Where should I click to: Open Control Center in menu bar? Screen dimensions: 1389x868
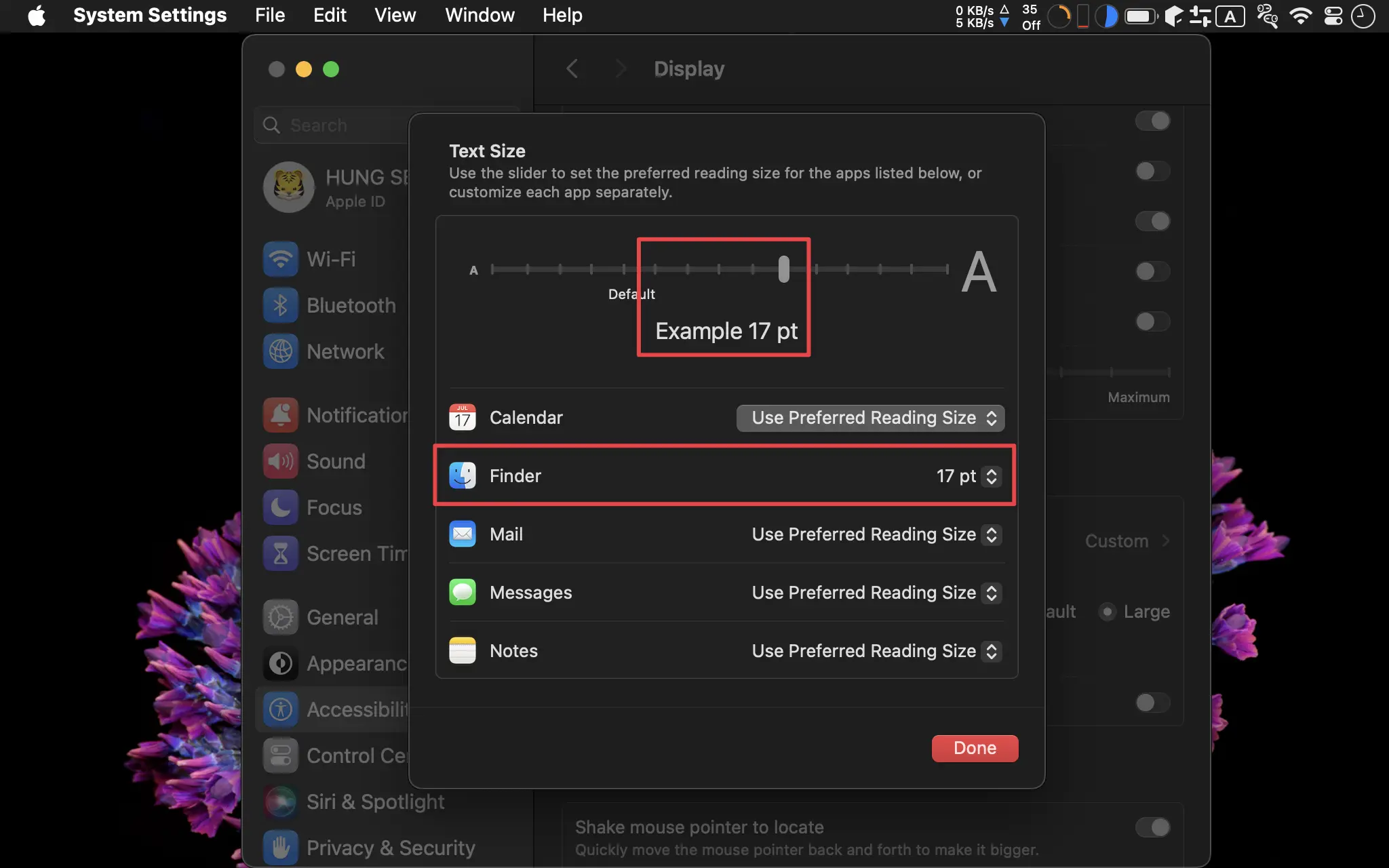tap(1333, 16)
